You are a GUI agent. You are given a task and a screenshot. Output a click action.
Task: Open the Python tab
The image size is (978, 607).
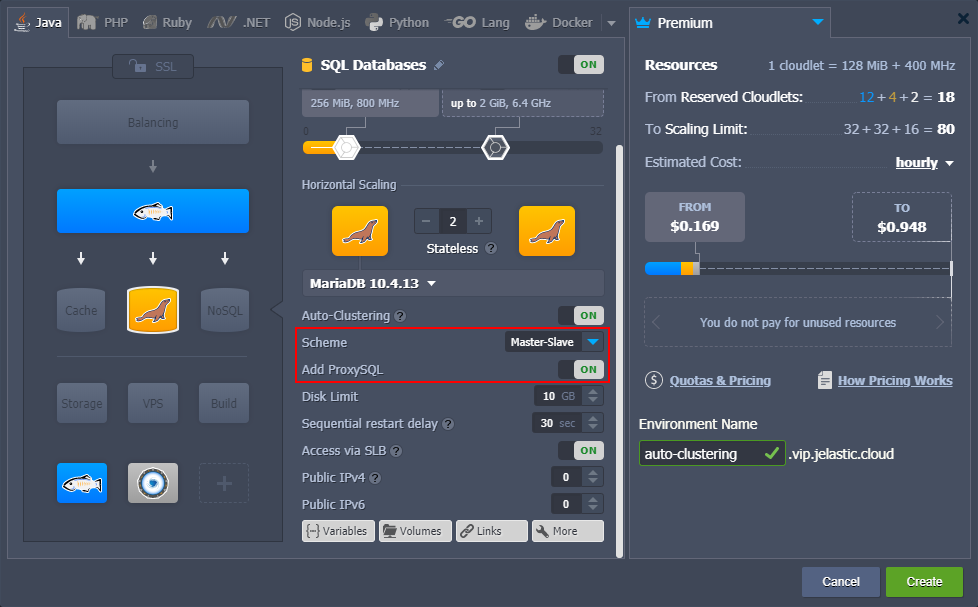[x=397, y=22]
